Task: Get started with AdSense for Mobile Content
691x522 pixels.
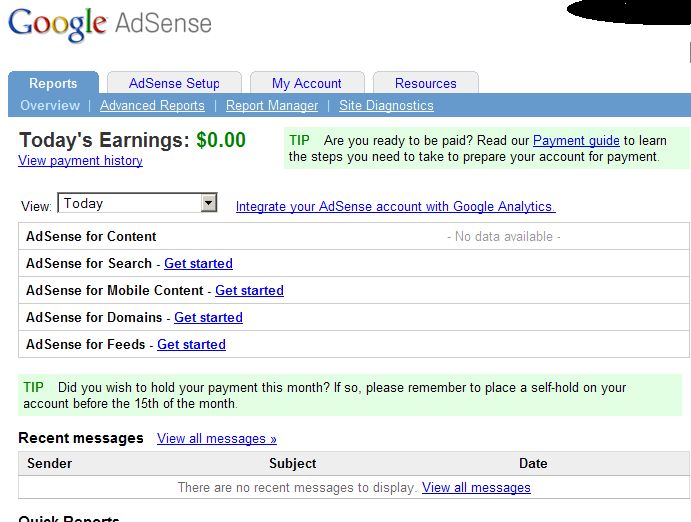Action: [x=249, y=290]
